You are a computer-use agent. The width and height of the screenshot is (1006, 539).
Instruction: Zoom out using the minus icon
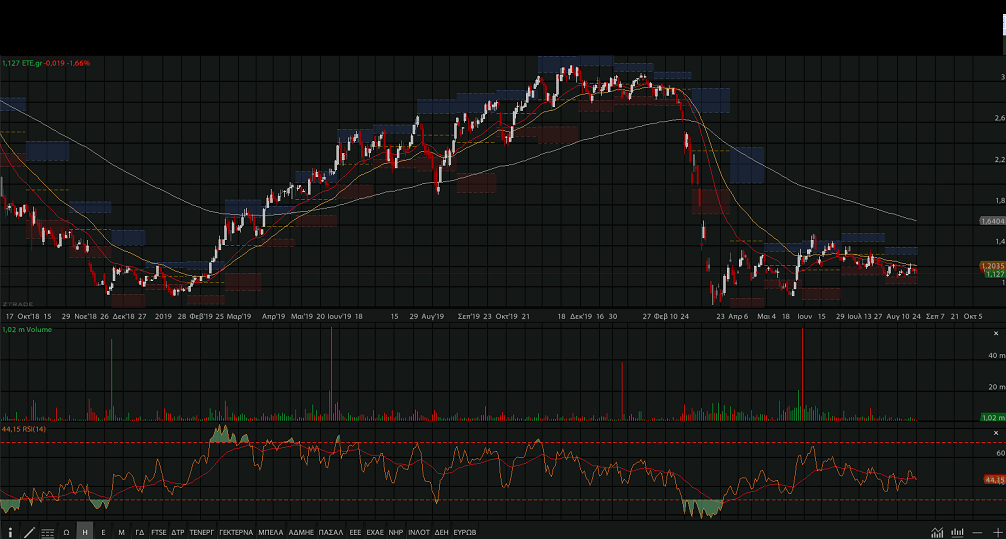977,532
